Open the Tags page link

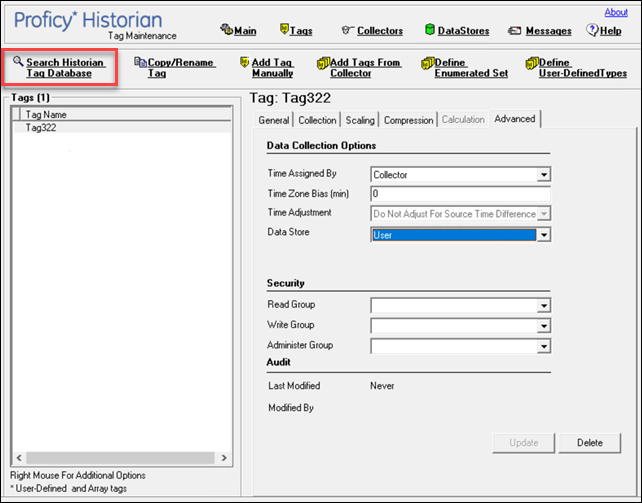(x=301, y=31)
